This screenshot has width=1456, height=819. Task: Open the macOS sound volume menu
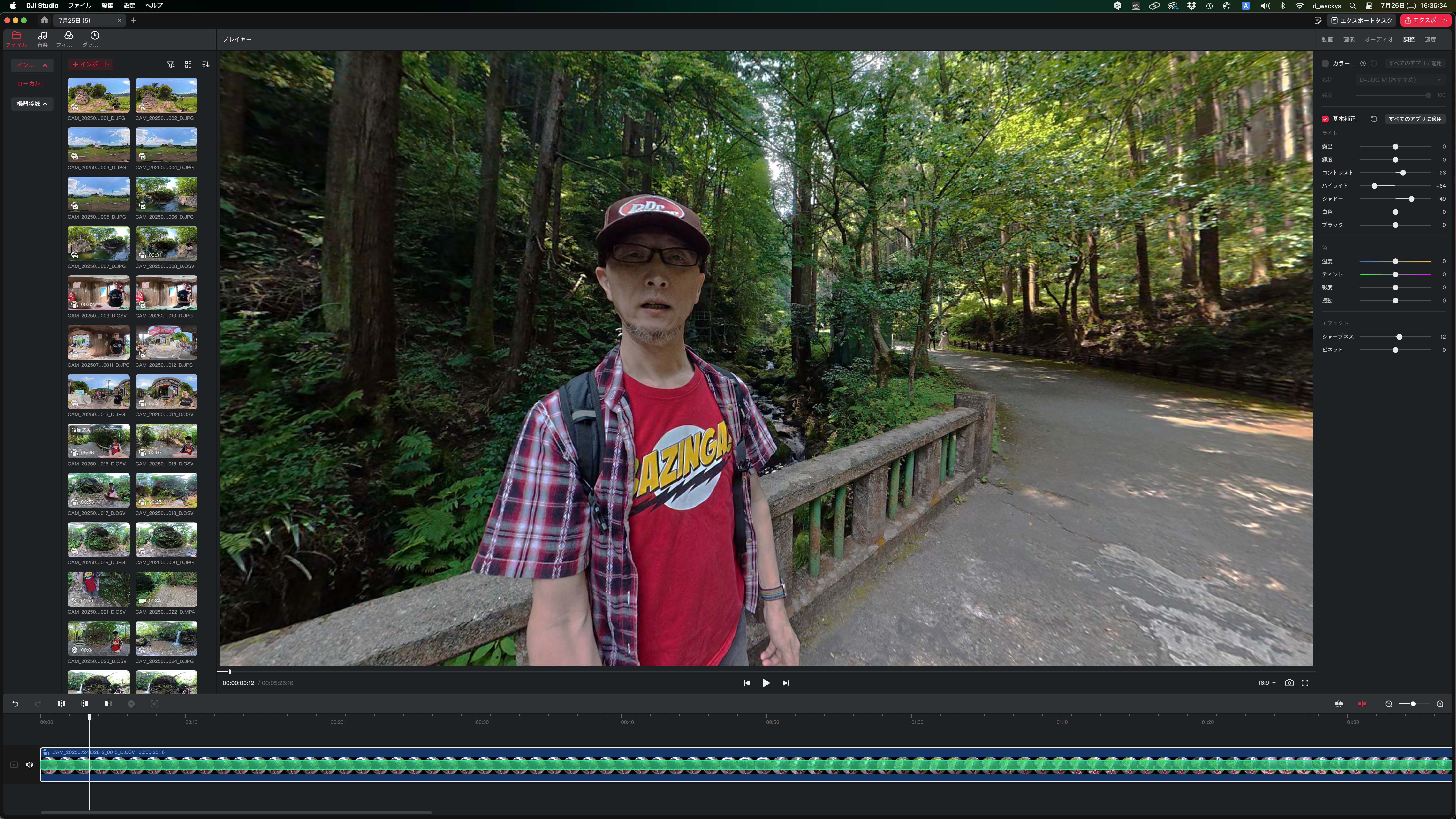pyautogui.click(x=1266, y=6)
